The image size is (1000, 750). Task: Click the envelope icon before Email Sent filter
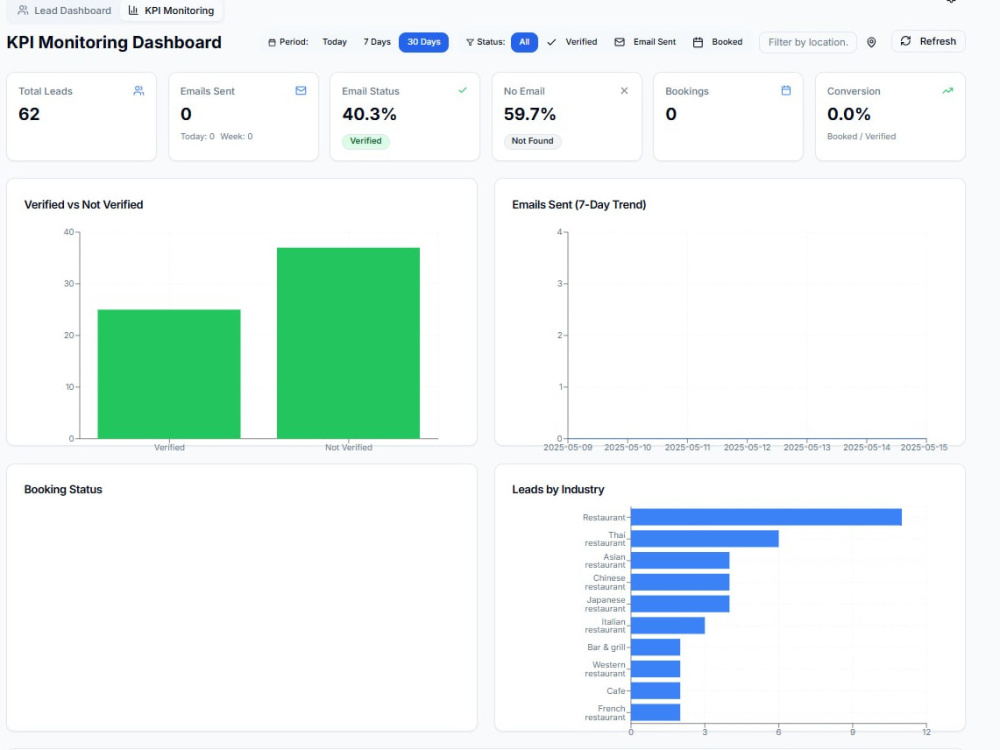point(619,42)
